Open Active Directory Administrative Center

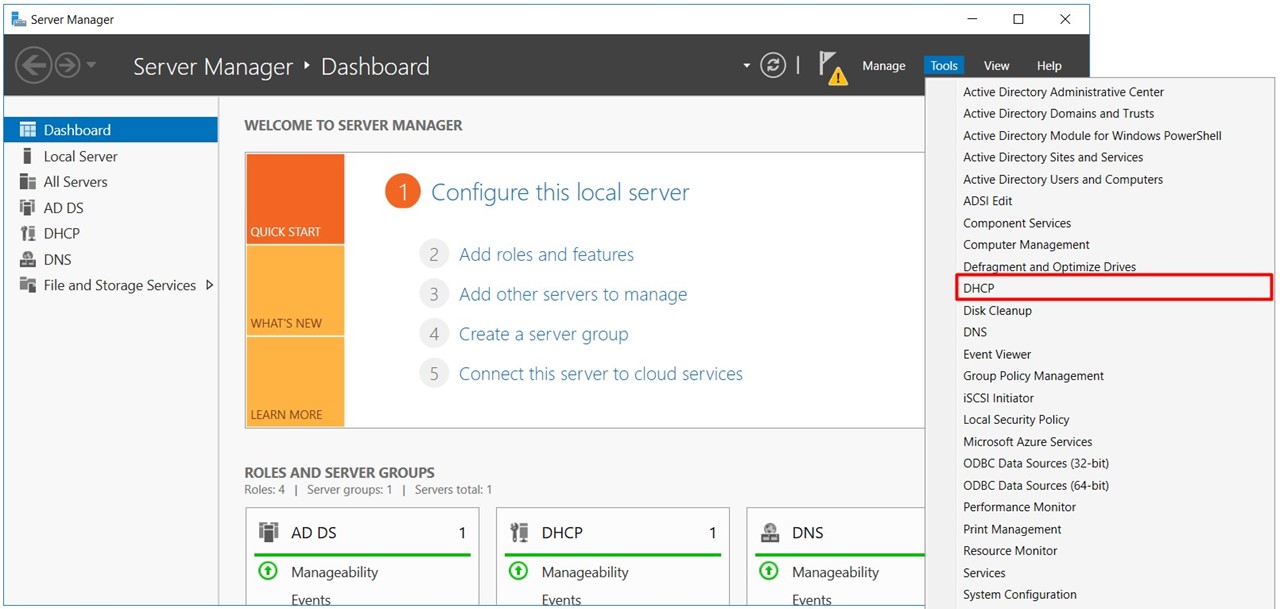[1063, 92]
